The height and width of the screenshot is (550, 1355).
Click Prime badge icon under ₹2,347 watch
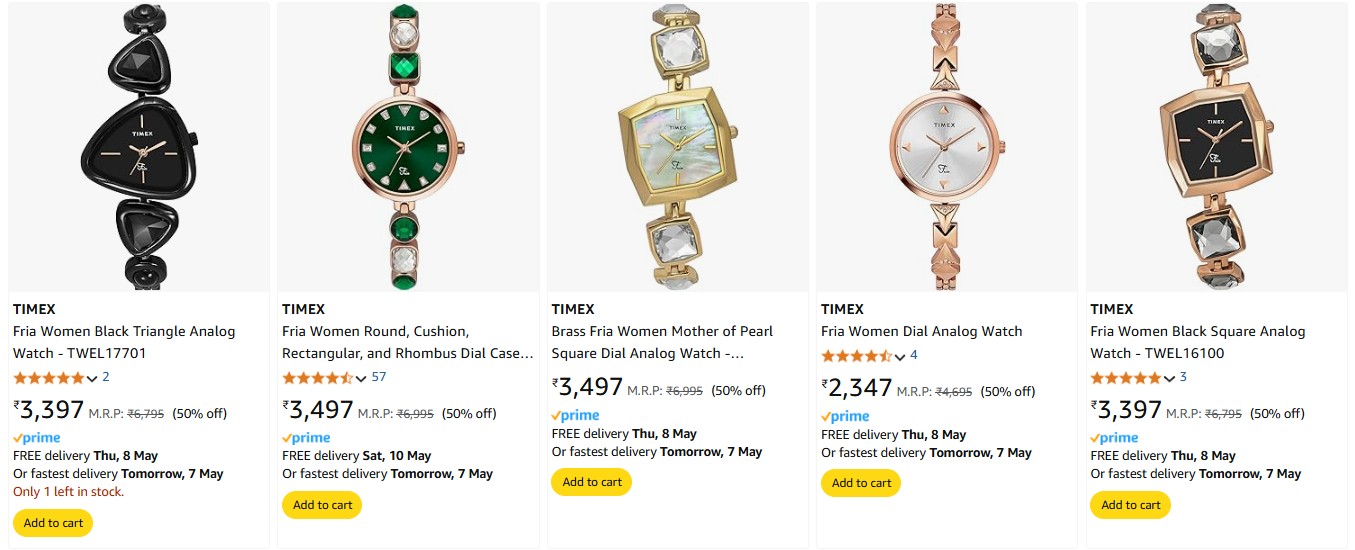pos(846,416)
